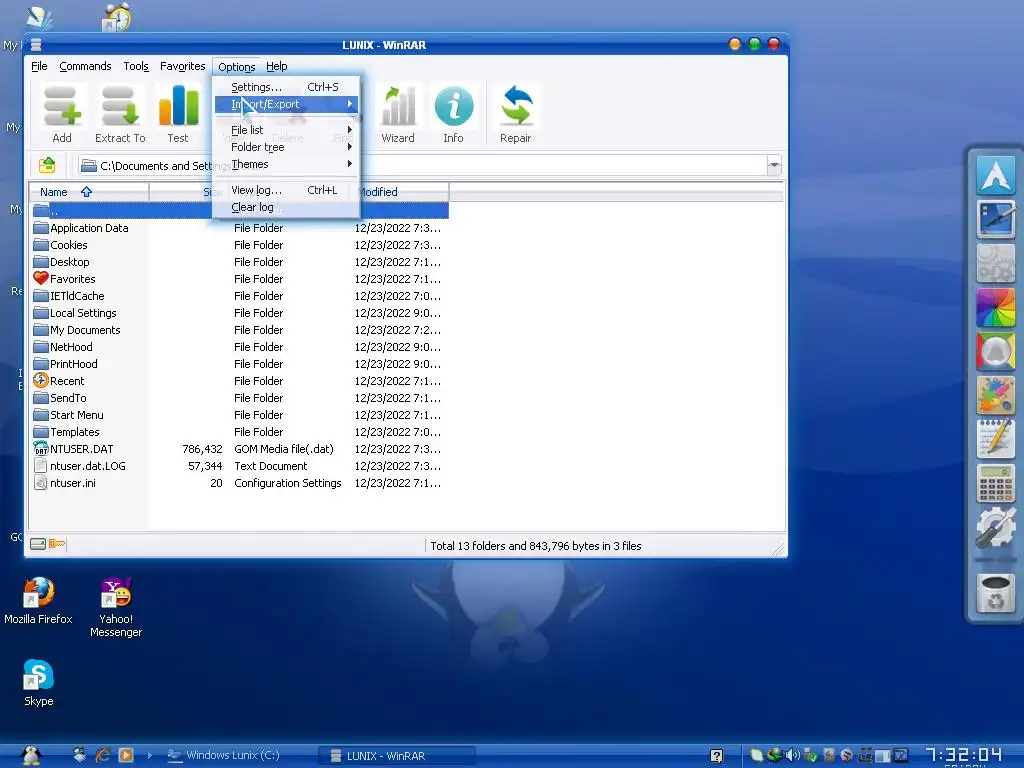Choose View log... menu entry
1024x768 pixels.
coord(287,190)
